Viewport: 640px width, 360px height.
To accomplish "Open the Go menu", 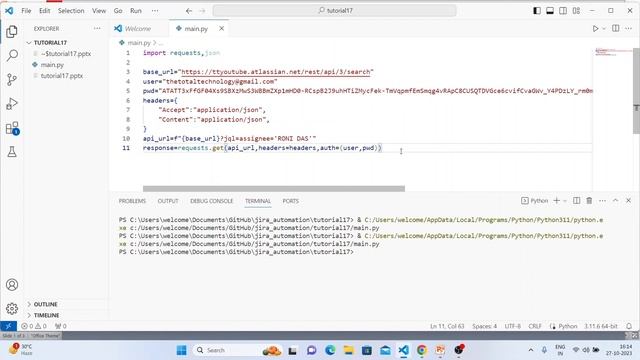I will coord(118,11).
